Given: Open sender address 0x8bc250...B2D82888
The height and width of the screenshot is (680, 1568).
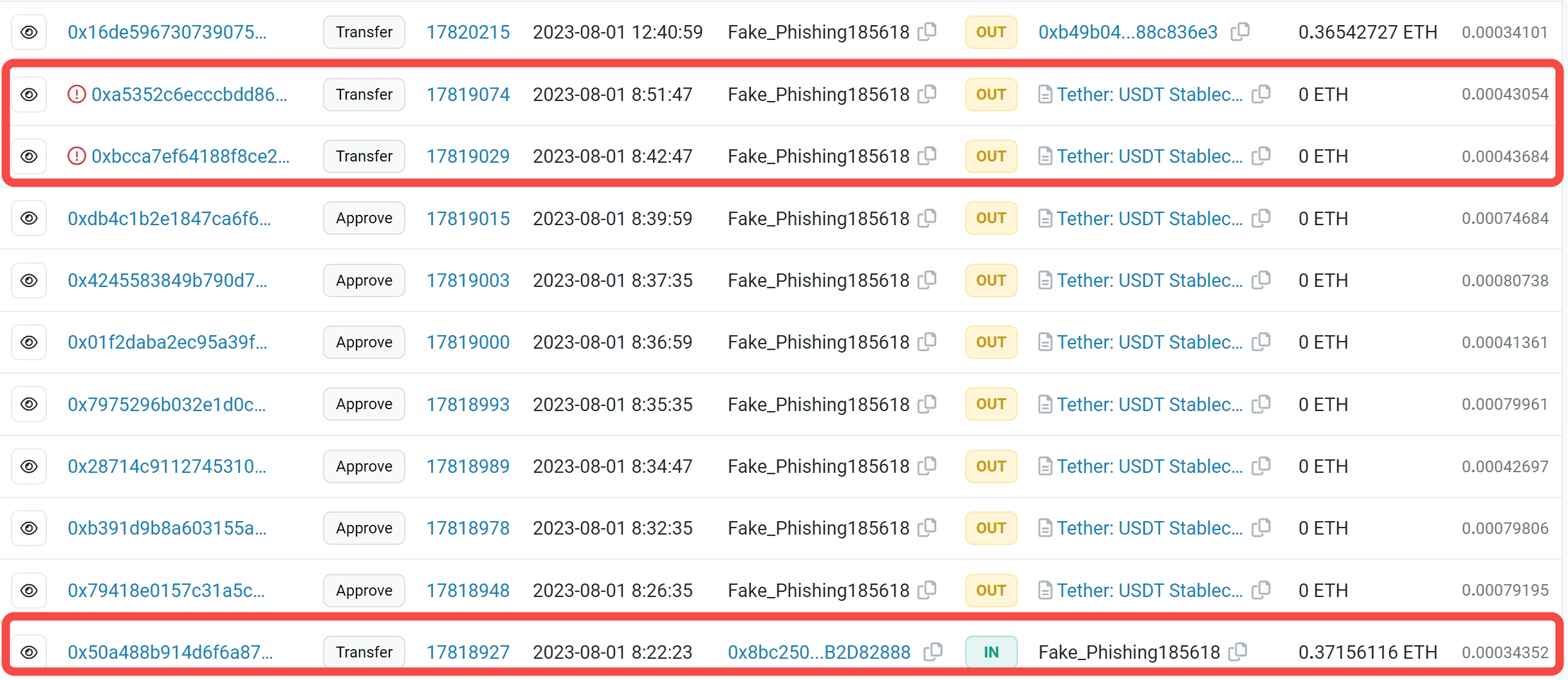Looking at the screenshot, I should [x=819, y=652].
